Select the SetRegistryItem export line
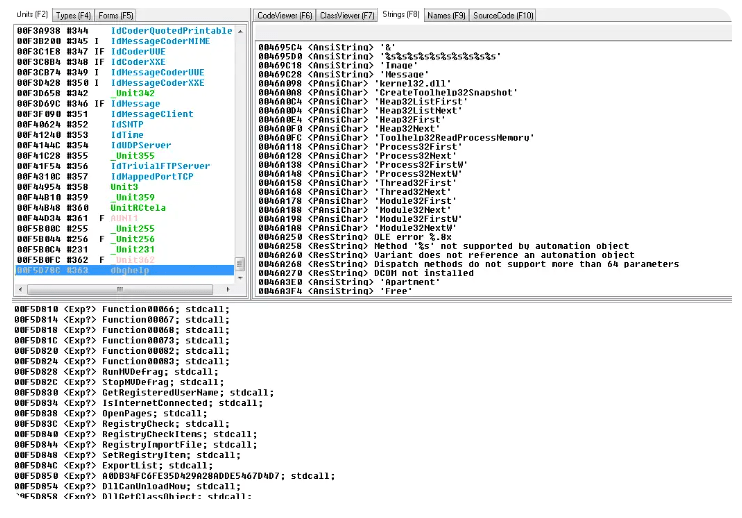 tap(127, 455)
